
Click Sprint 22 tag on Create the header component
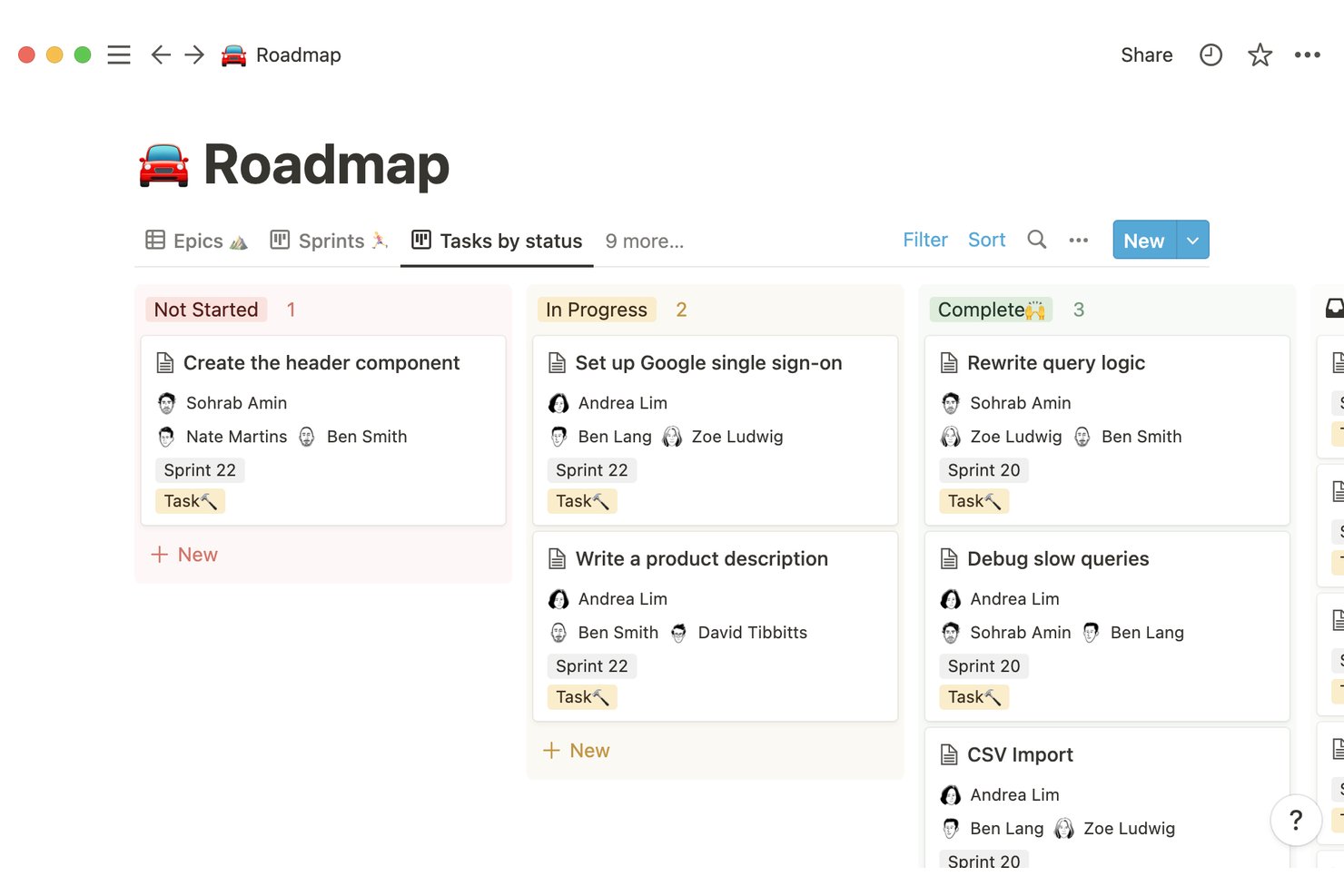point(200,470)
